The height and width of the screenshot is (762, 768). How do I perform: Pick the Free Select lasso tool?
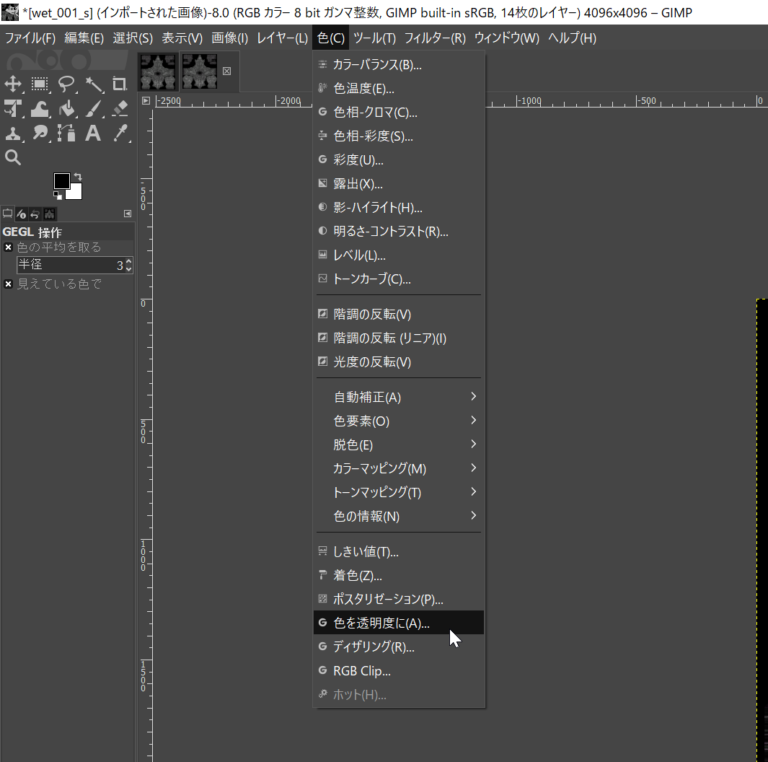point(67,84)
